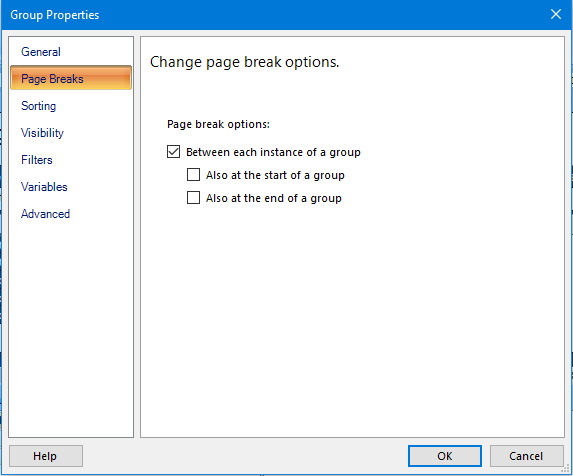Switch to the Sorting page

click(x=38, y=106)
